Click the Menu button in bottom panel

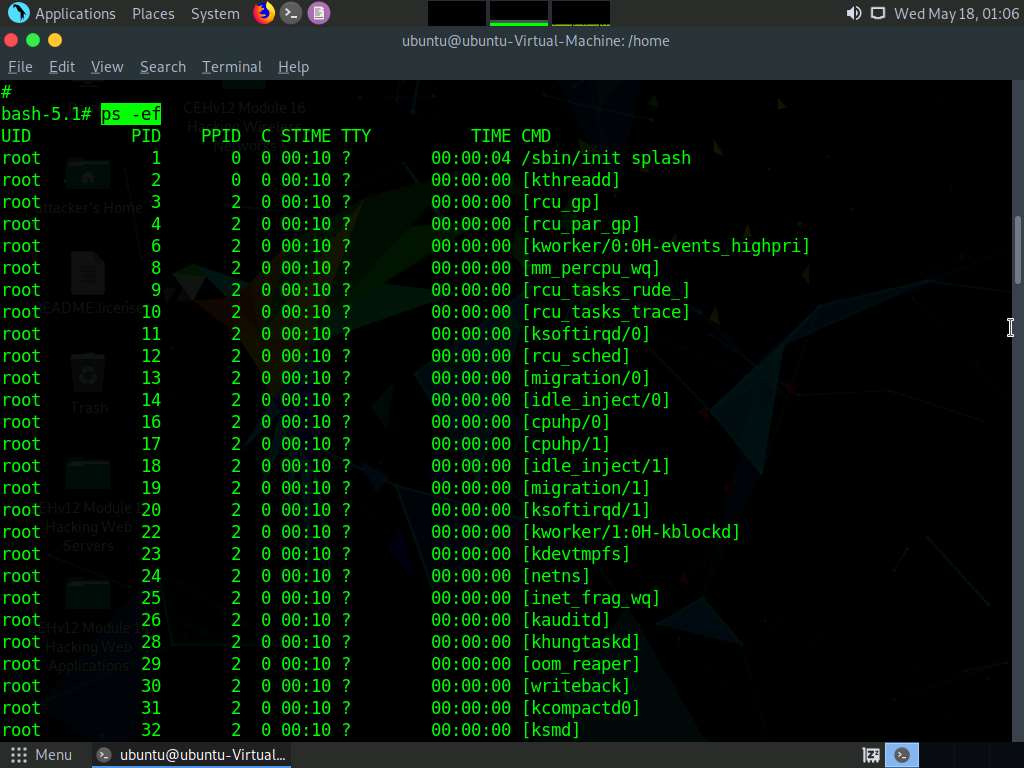42,755
